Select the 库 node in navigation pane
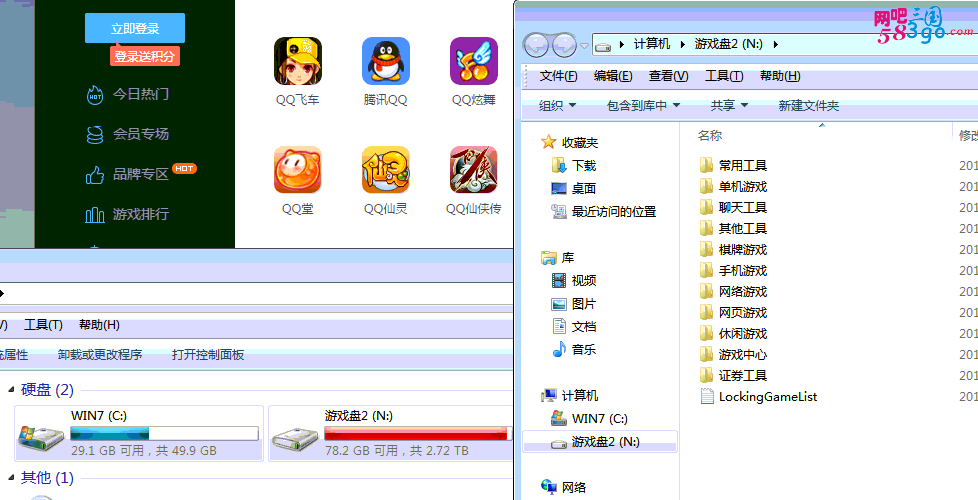Screen dimensions: 978x500 tap(558, 257)
